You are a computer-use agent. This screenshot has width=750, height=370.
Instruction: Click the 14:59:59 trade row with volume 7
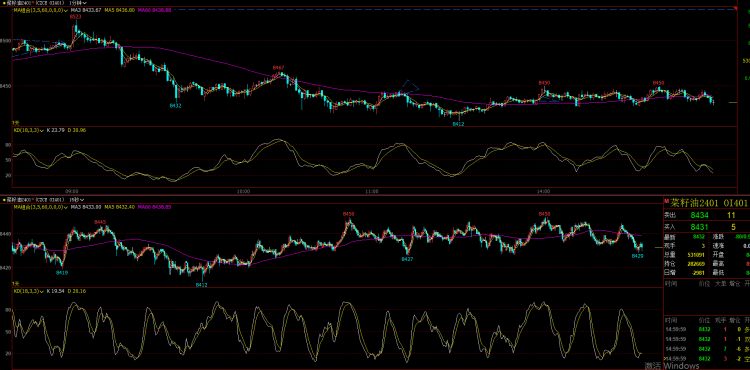click(x=706, y=349)
